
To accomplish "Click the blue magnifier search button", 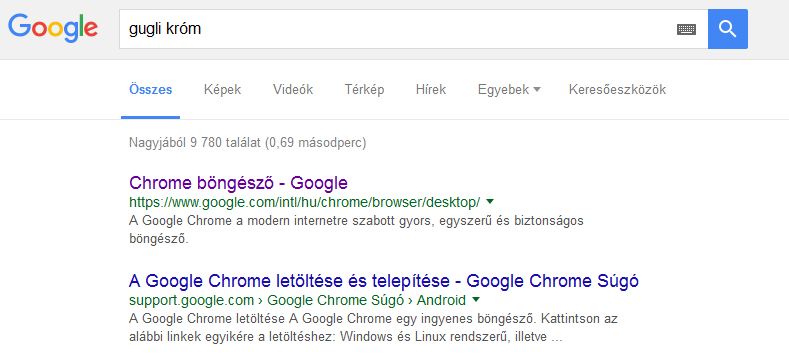I will [x=728, y=29].
